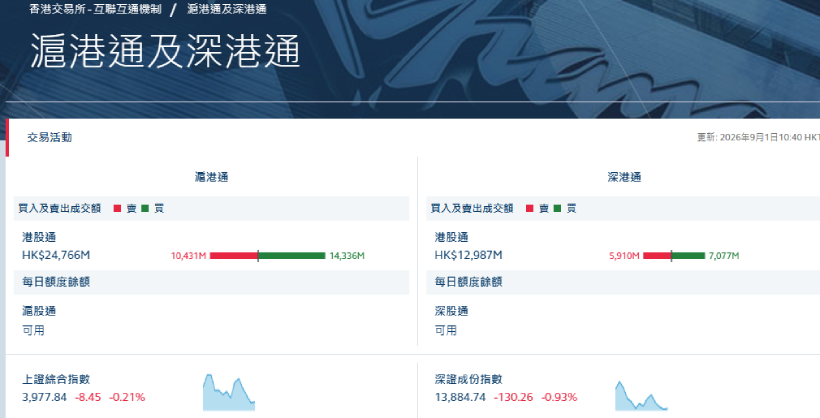Open the 滬港通及深港通 breadcrumb link
Screen dimensions: 820x418
point(227,9)
